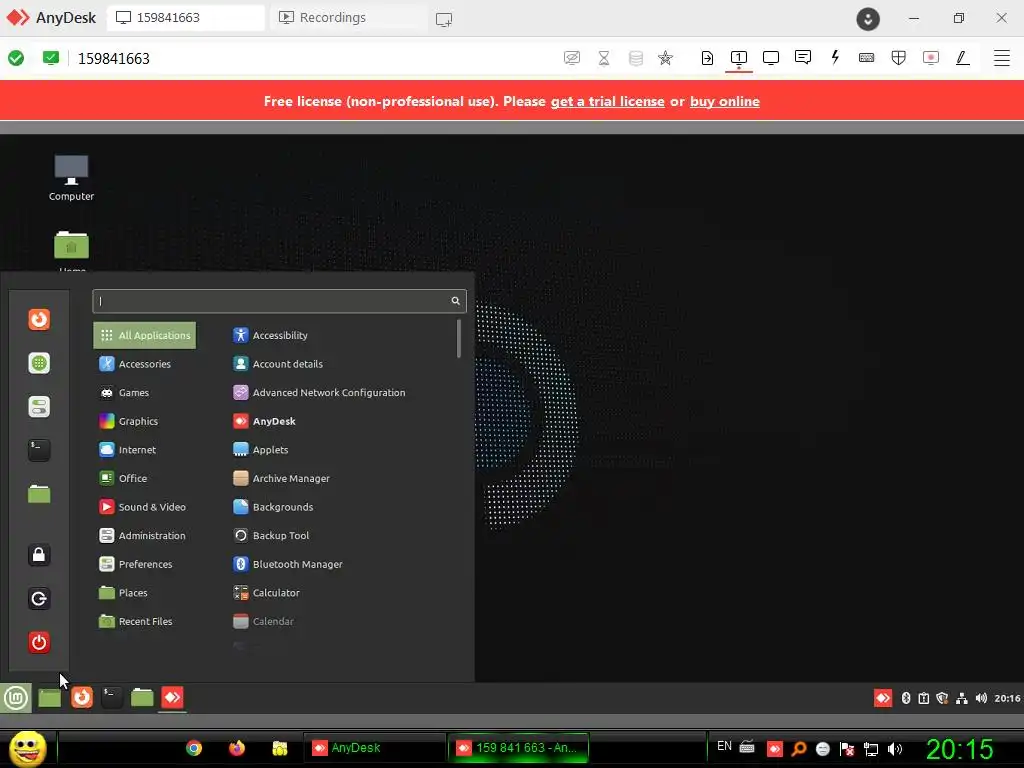This screenshot has height=768, width=1024.
Task: Select monitor 1 display icon
Action: pyautogui.click(x=739, y=57)
